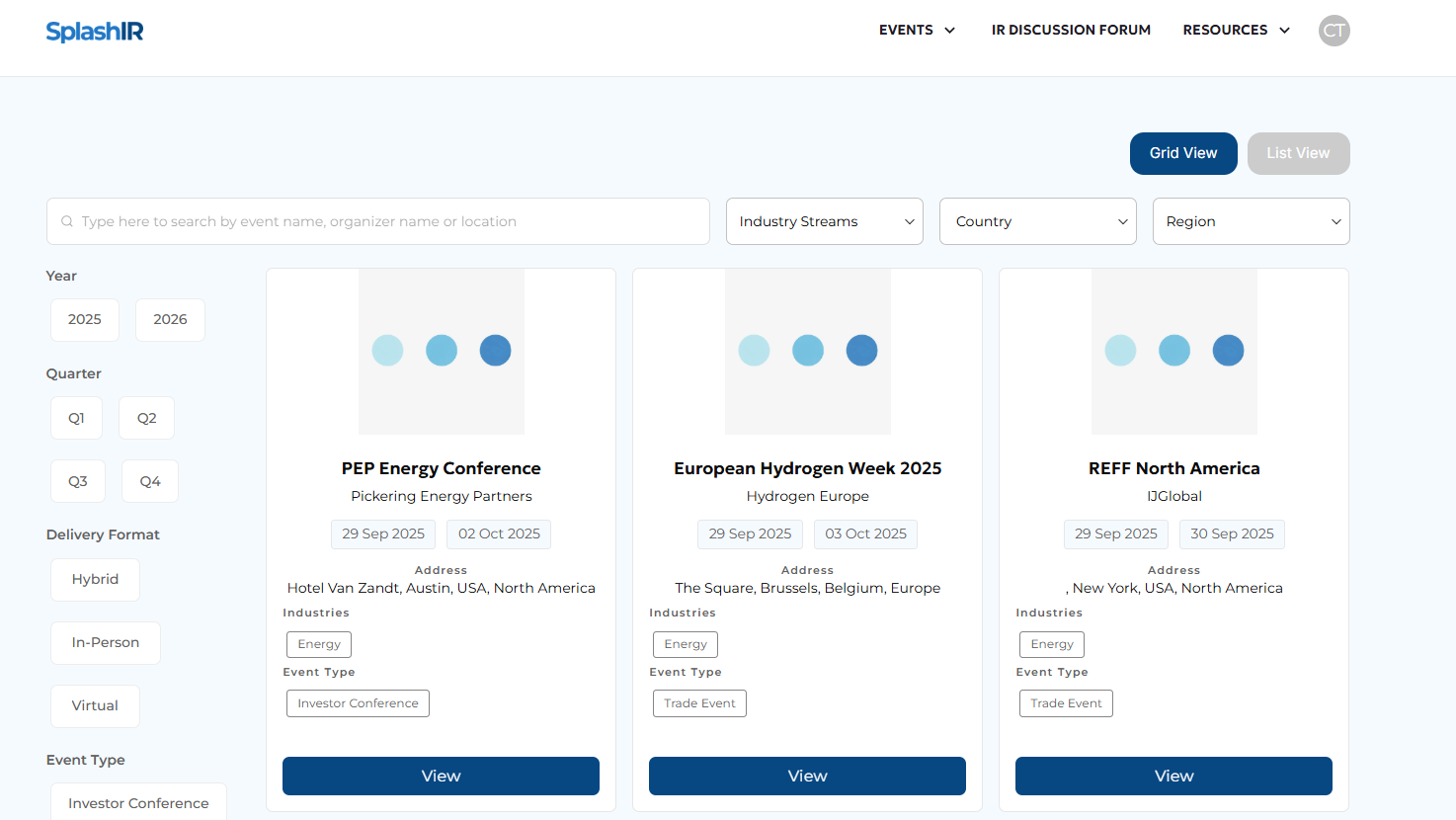
Task: Click Trade Event tag on REFF card
Action: click(1066, 703)
